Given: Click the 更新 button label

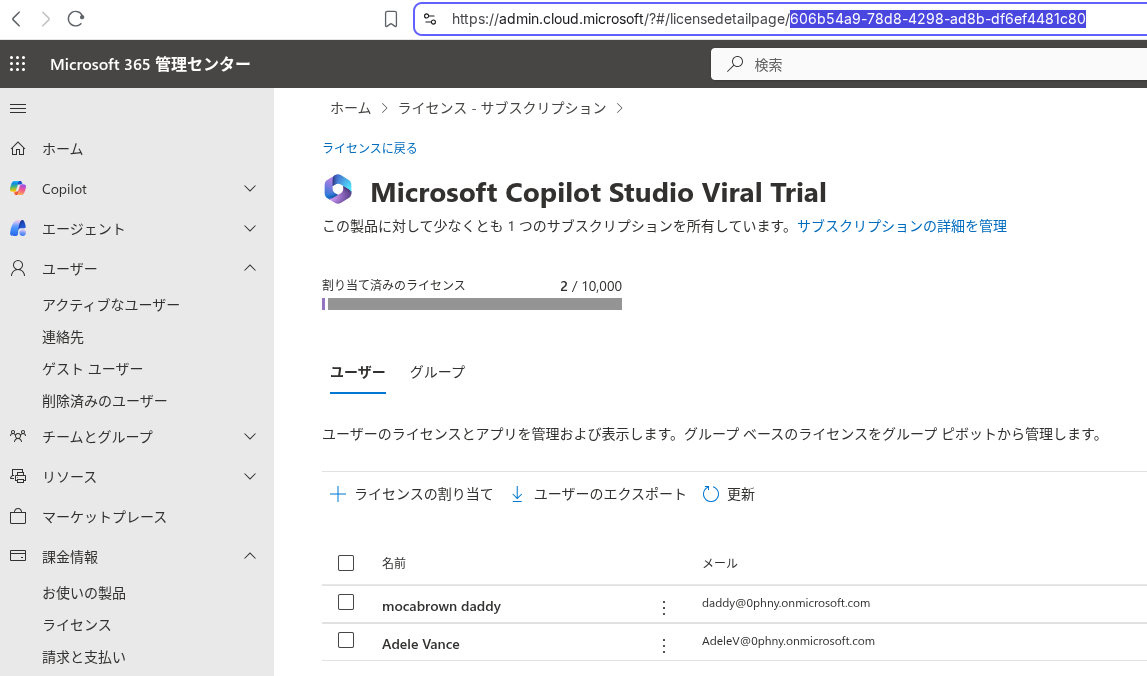Looking at the screenshot, I should tap(740, 495).
